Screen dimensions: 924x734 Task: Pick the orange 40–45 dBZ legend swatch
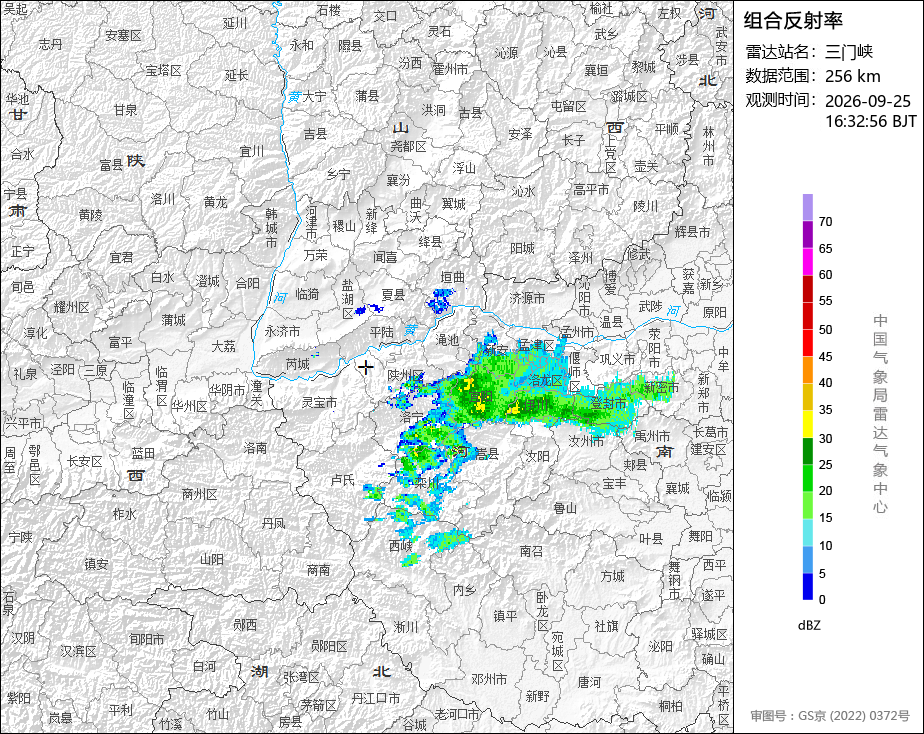click(807, 370)
